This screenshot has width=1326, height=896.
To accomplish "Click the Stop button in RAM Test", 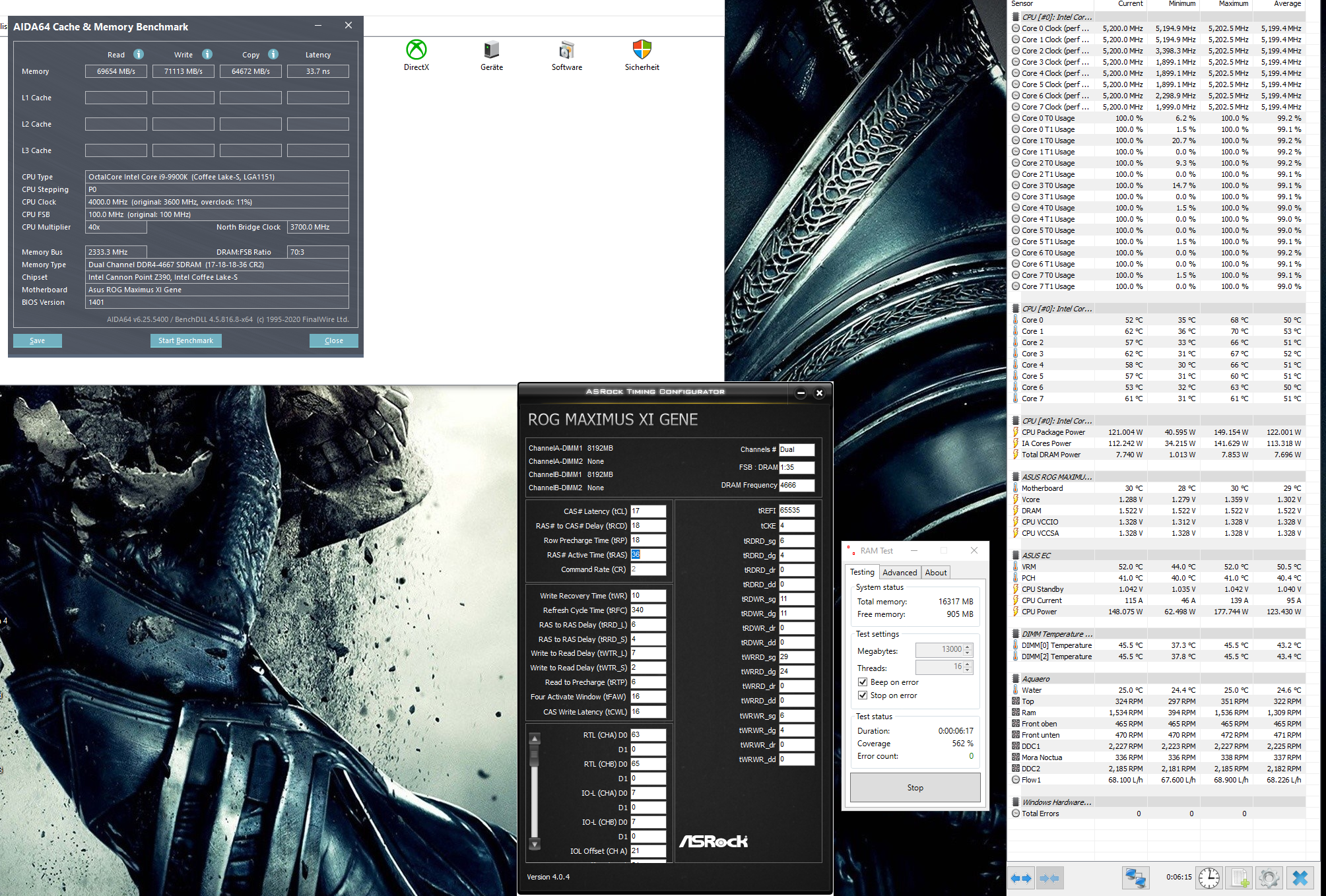I will 915,788.
